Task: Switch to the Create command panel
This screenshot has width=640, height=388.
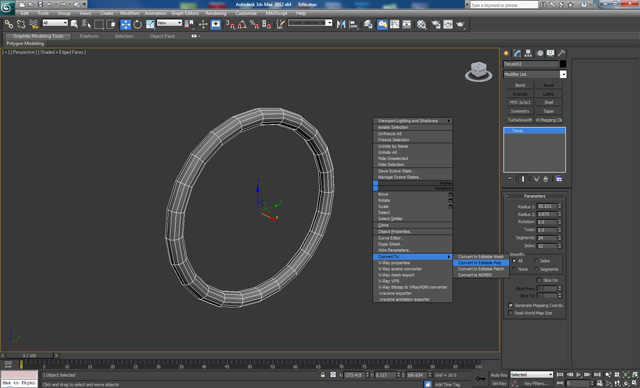Action: coord(507,53)
